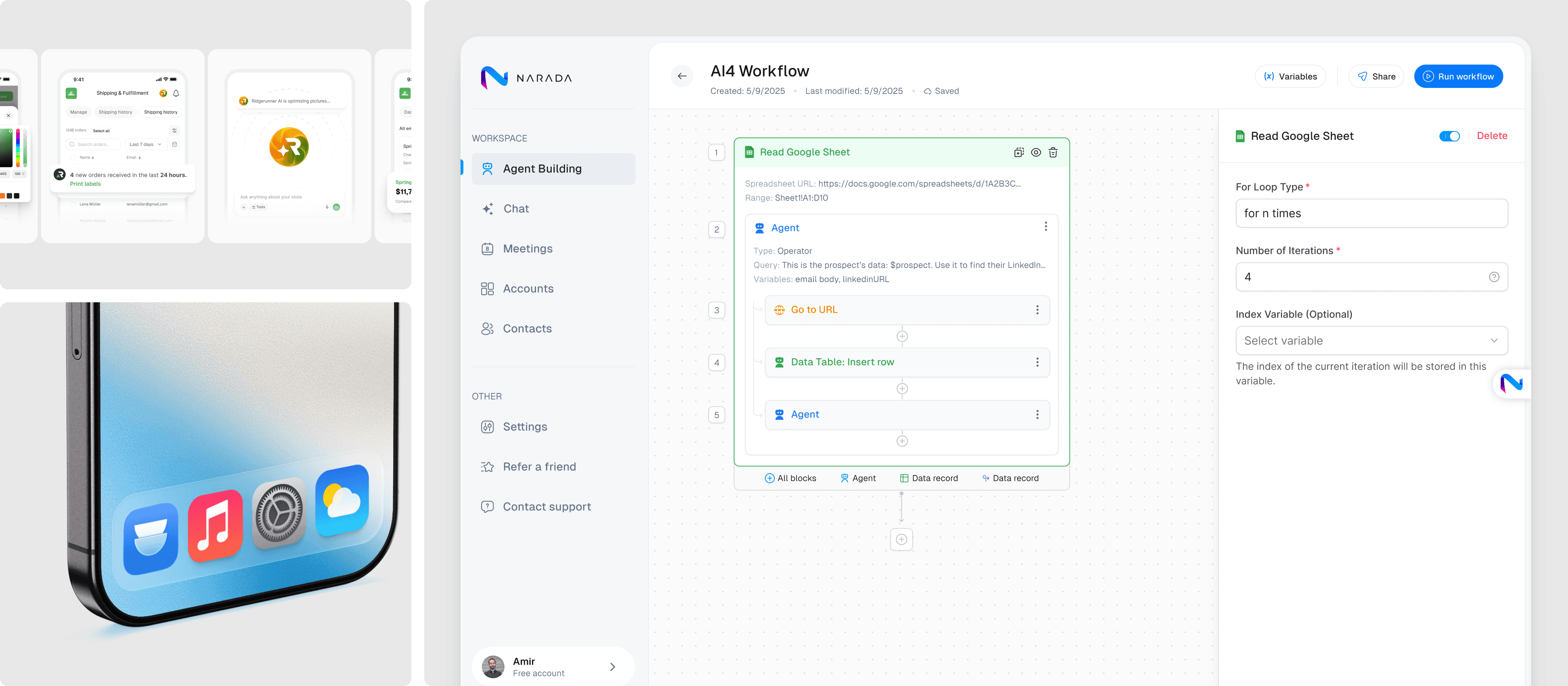The image size is (1568, 686).
Task: Click the help icon in Number of Iterations field
Action: [x=1494, y=277]
